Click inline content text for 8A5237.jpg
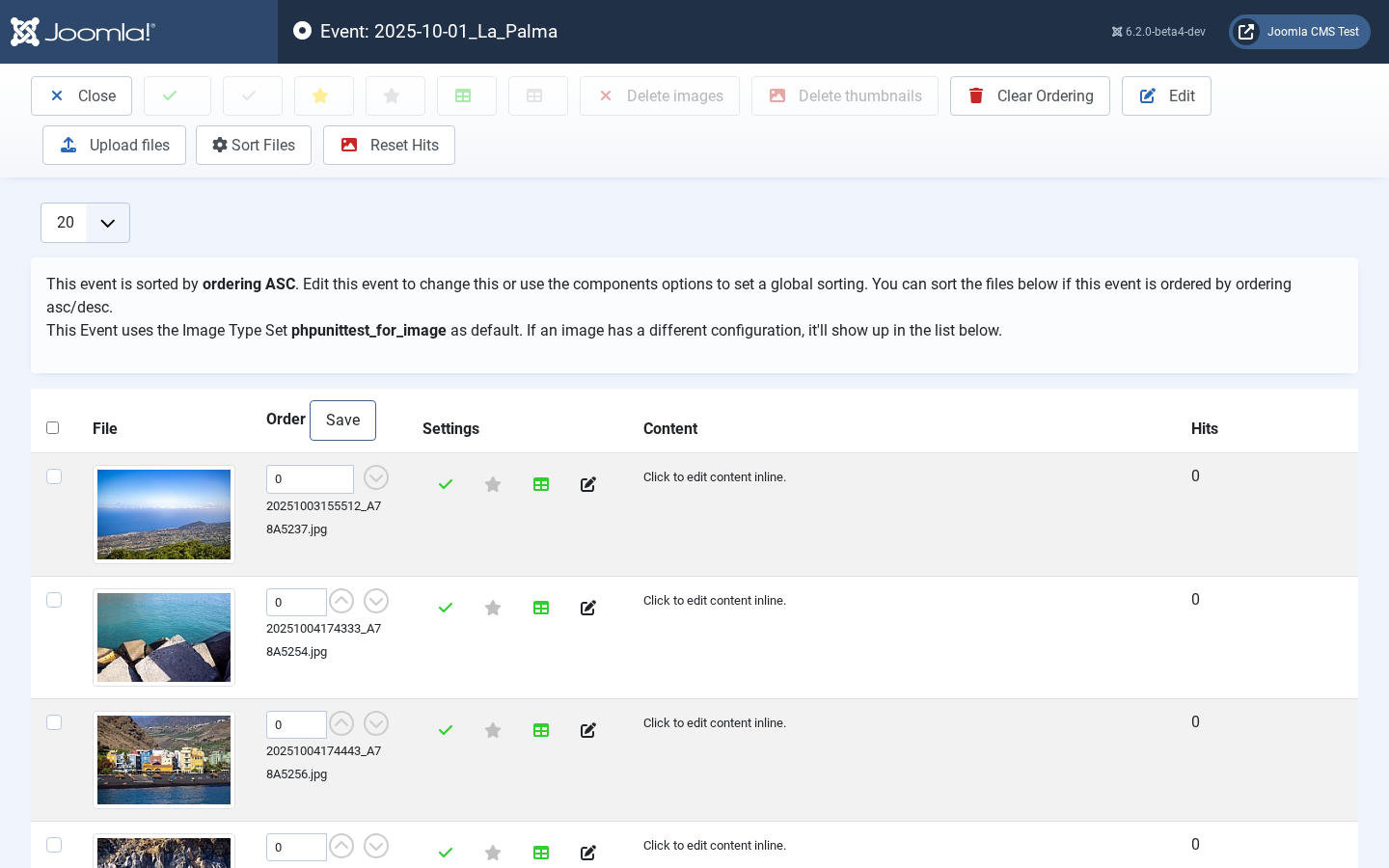Image resolution: width=1389 pixels, height=868 pixels. click(715, 477)
